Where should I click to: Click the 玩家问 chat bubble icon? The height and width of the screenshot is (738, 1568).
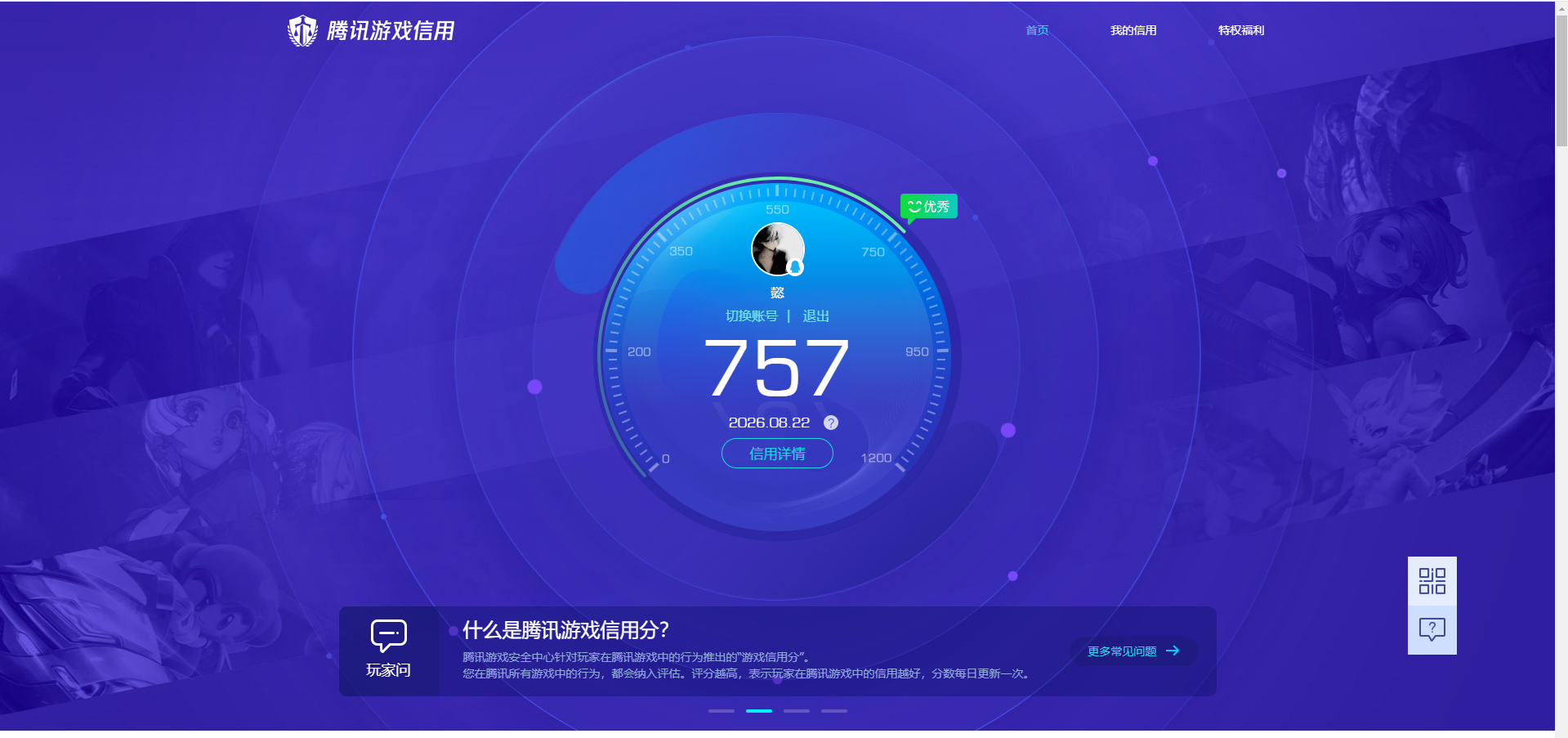[x=389, y=635]
